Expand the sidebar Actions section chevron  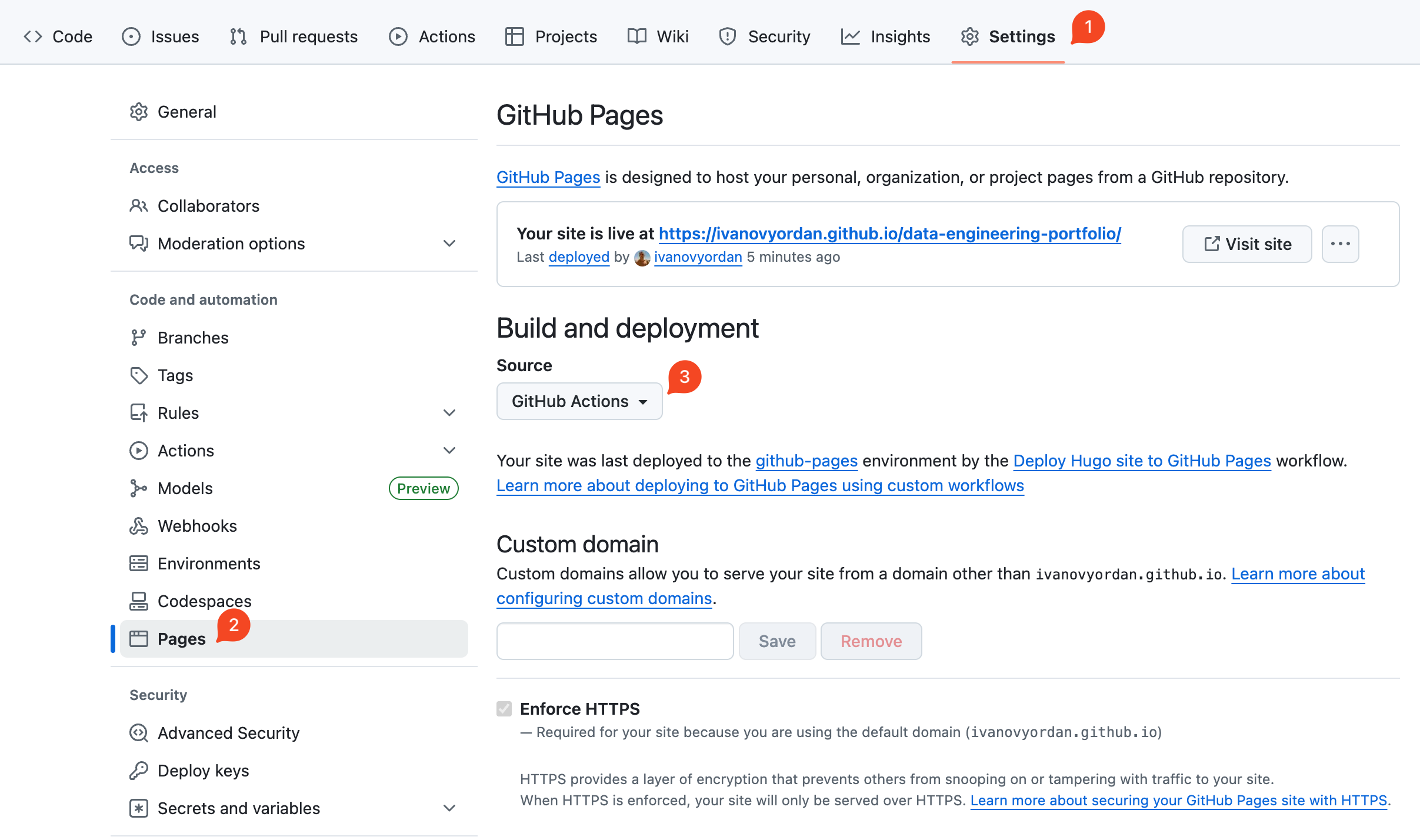[x=449, y=451]
